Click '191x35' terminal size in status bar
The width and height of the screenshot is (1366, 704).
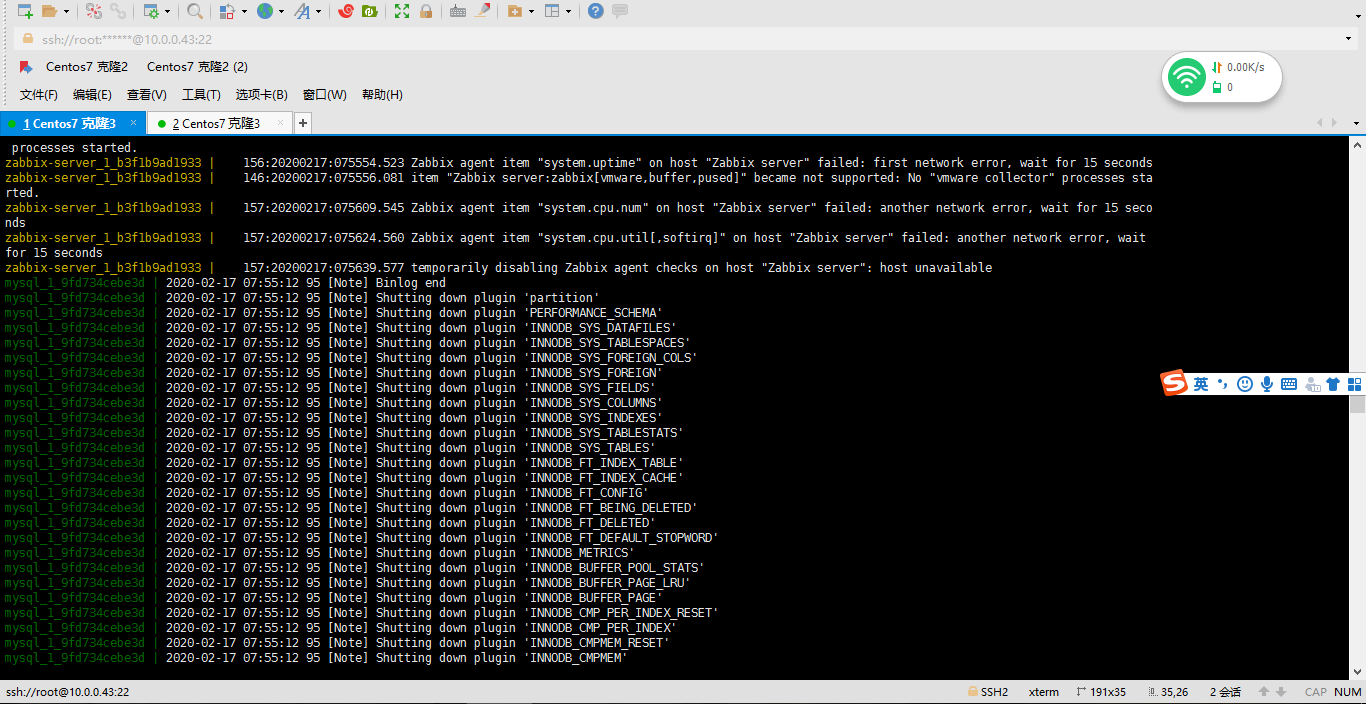tap(1107, 692)
